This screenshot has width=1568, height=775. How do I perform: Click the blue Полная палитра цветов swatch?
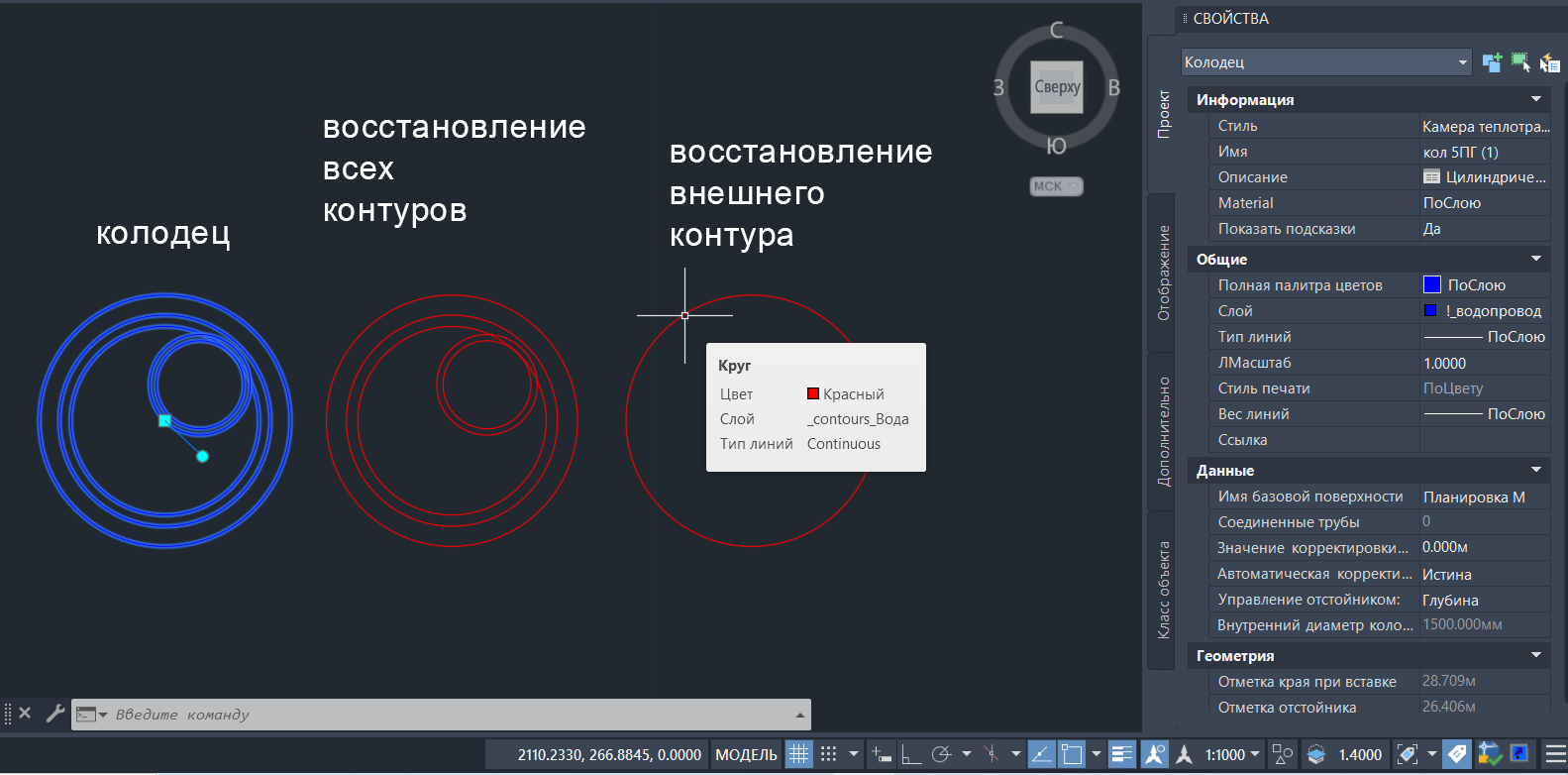point(1431,285)
